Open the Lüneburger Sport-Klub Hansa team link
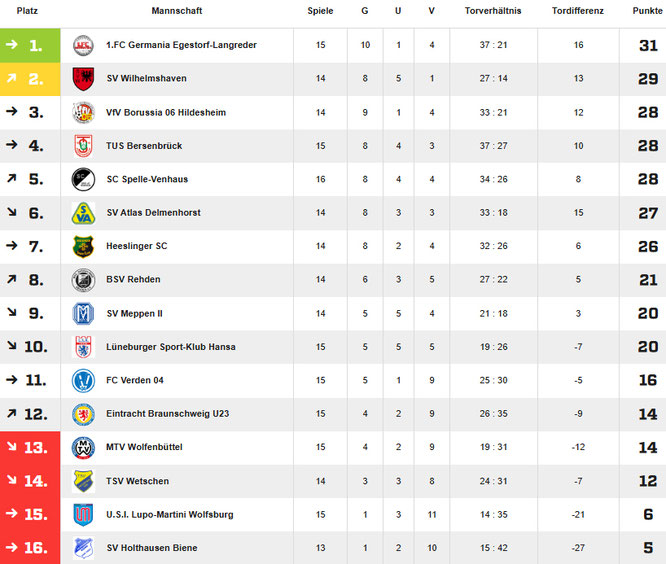 click(x=170, y=347)
